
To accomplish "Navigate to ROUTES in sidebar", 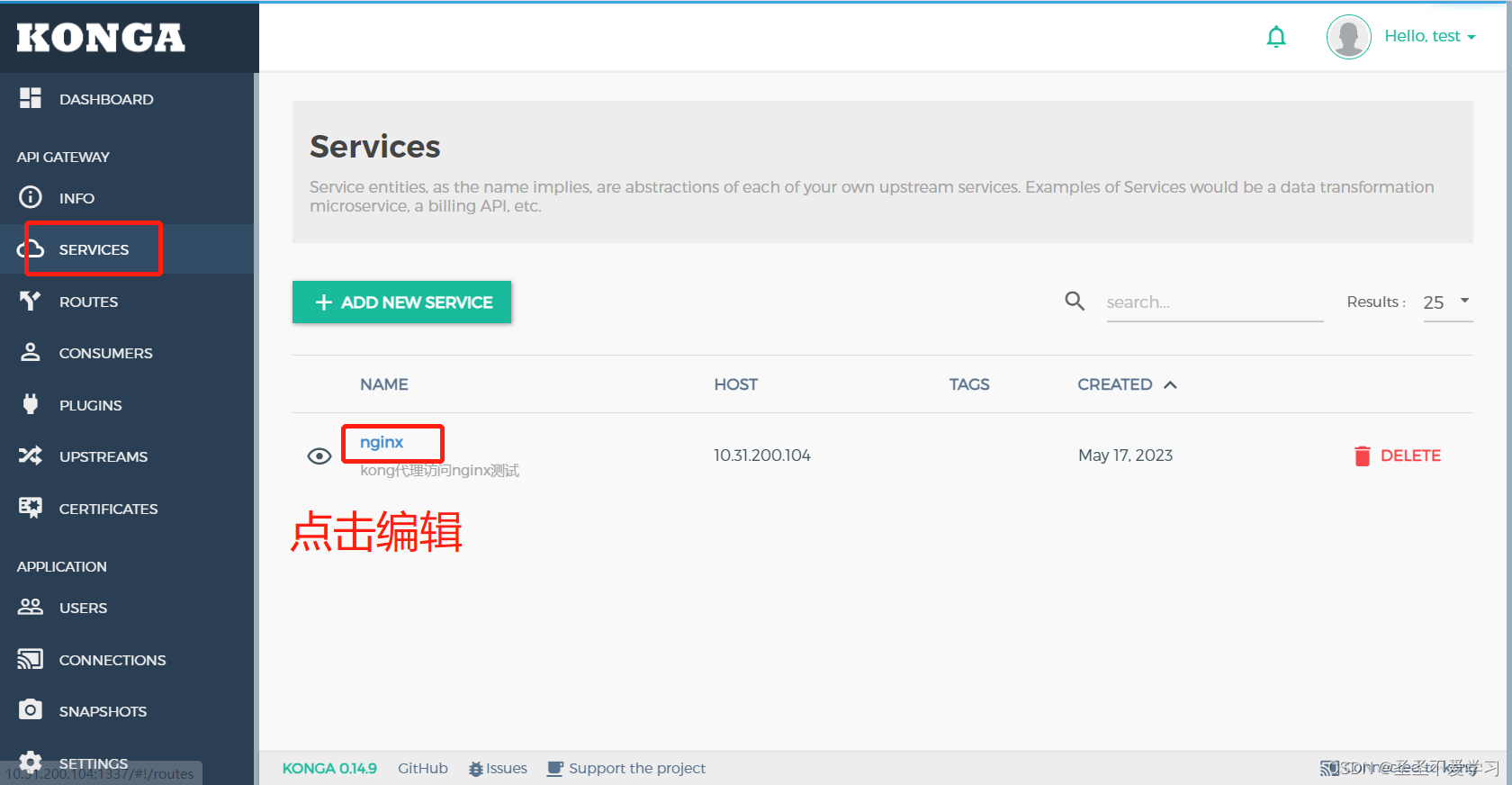I will click(x=88, y=302).
